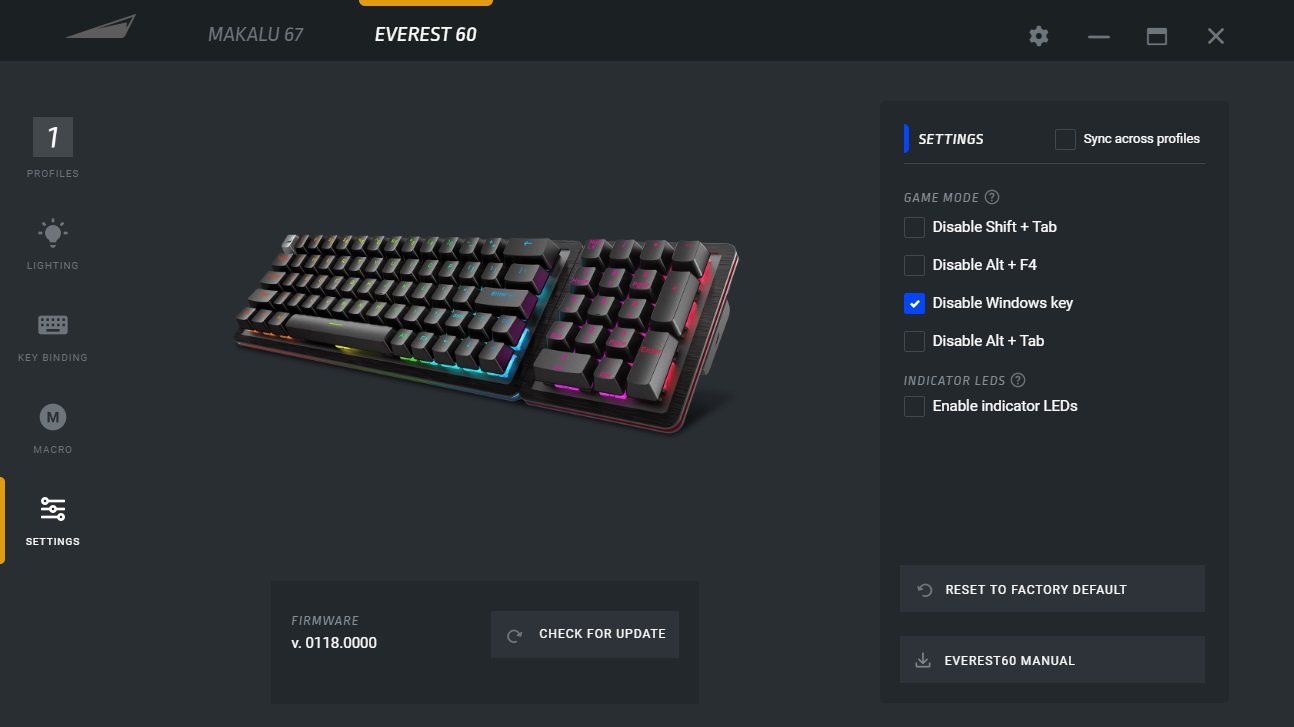1294x727 pixels.
Task: Click the Game Mode help question icon
Action: [992, 197]
